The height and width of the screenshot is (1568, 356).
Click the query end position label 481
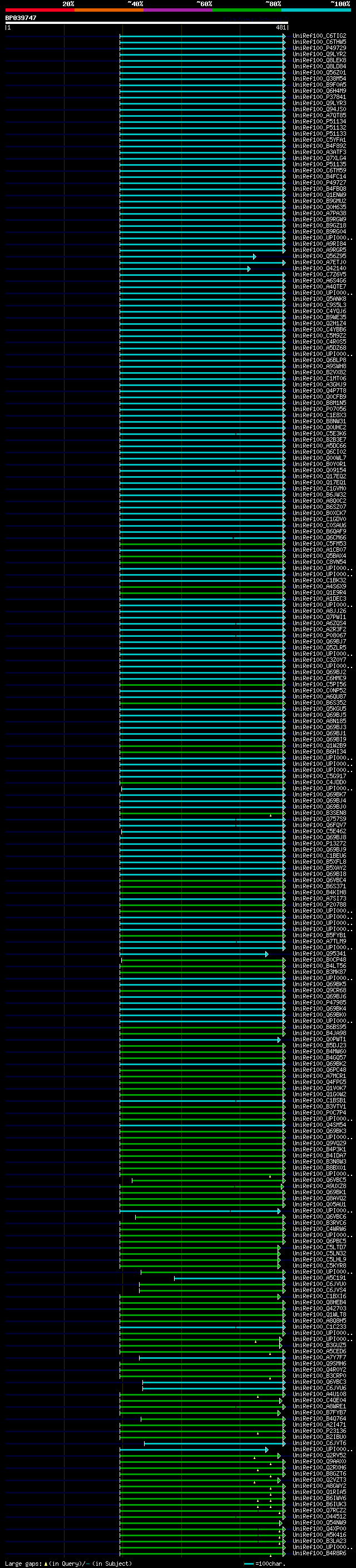pyautogui.click(x=280, y=27)
